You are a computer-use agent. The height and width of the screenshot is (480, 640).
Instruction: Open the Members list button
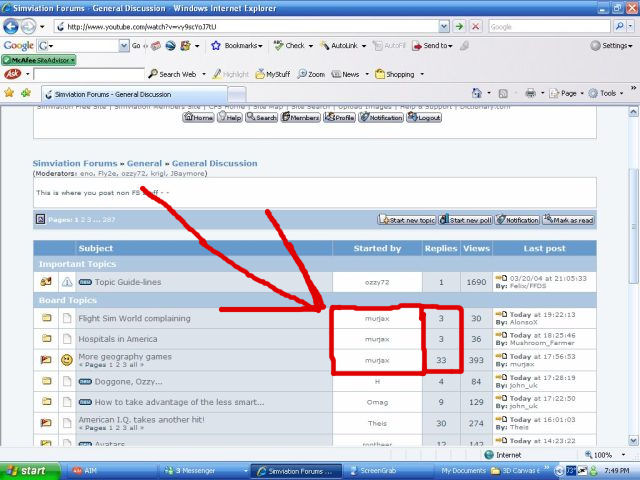[x=301, y=117]
